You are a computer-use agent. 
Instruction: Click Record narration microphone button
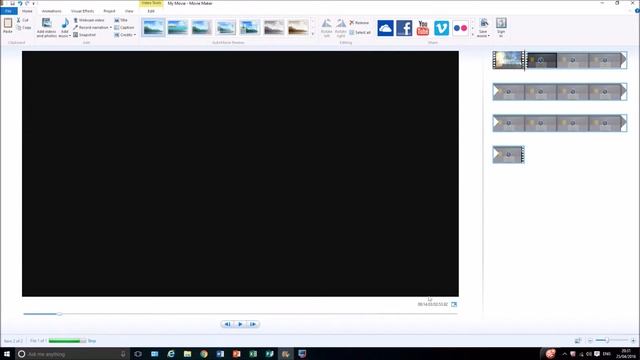(x=91, y=27)
